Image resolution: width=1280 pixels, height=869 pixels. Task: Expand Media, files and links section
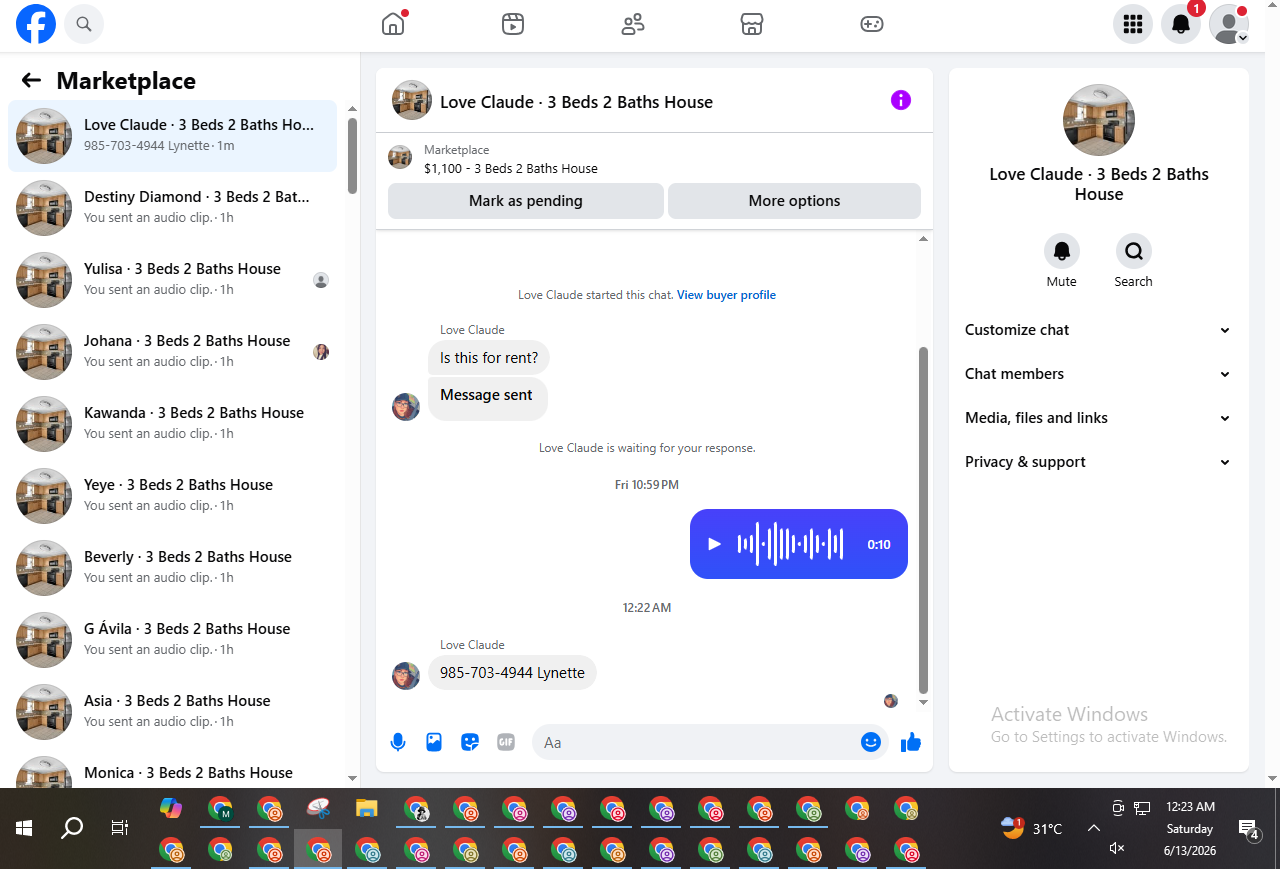click(1098, 418)
